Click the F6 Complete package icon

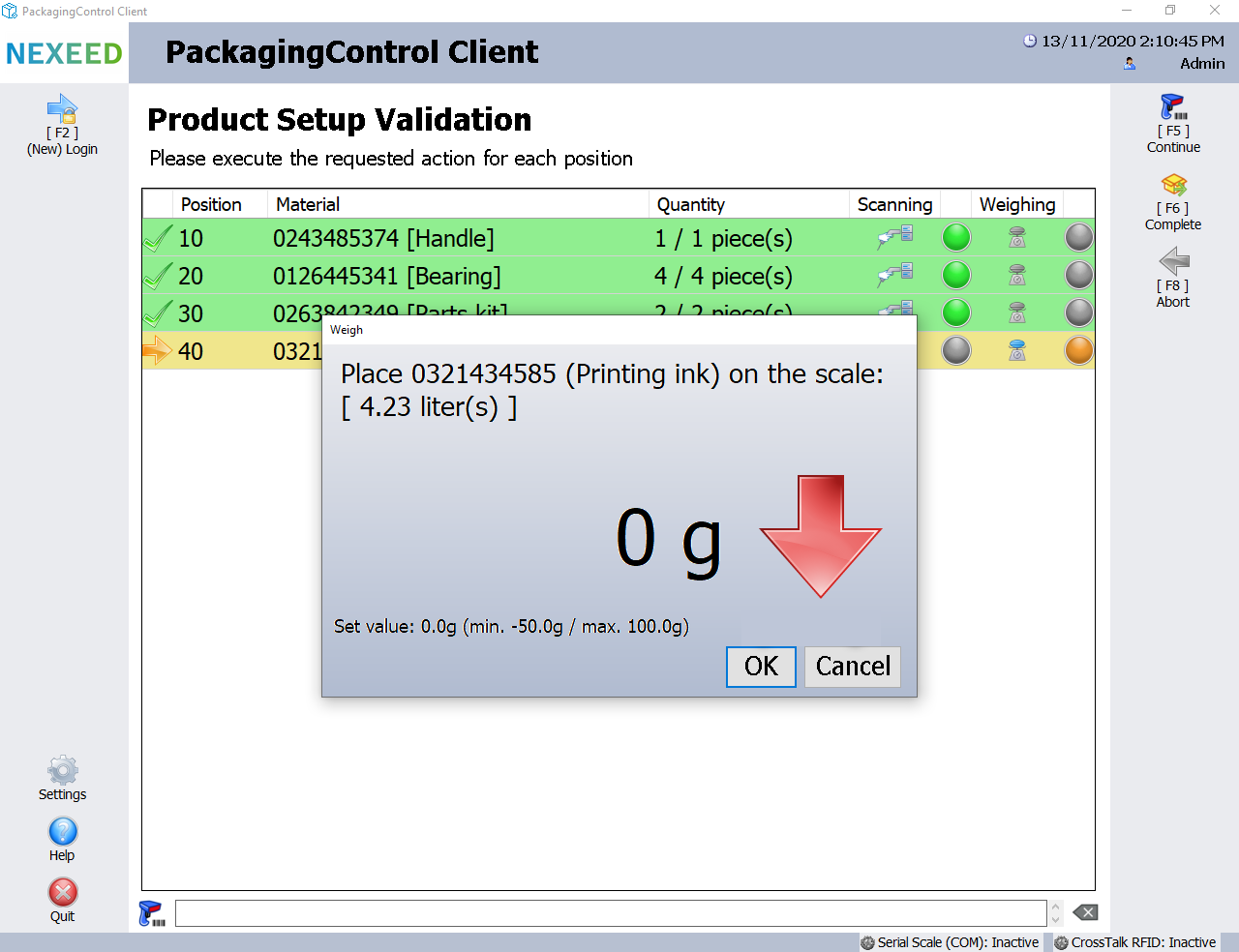click(1173, 185)
